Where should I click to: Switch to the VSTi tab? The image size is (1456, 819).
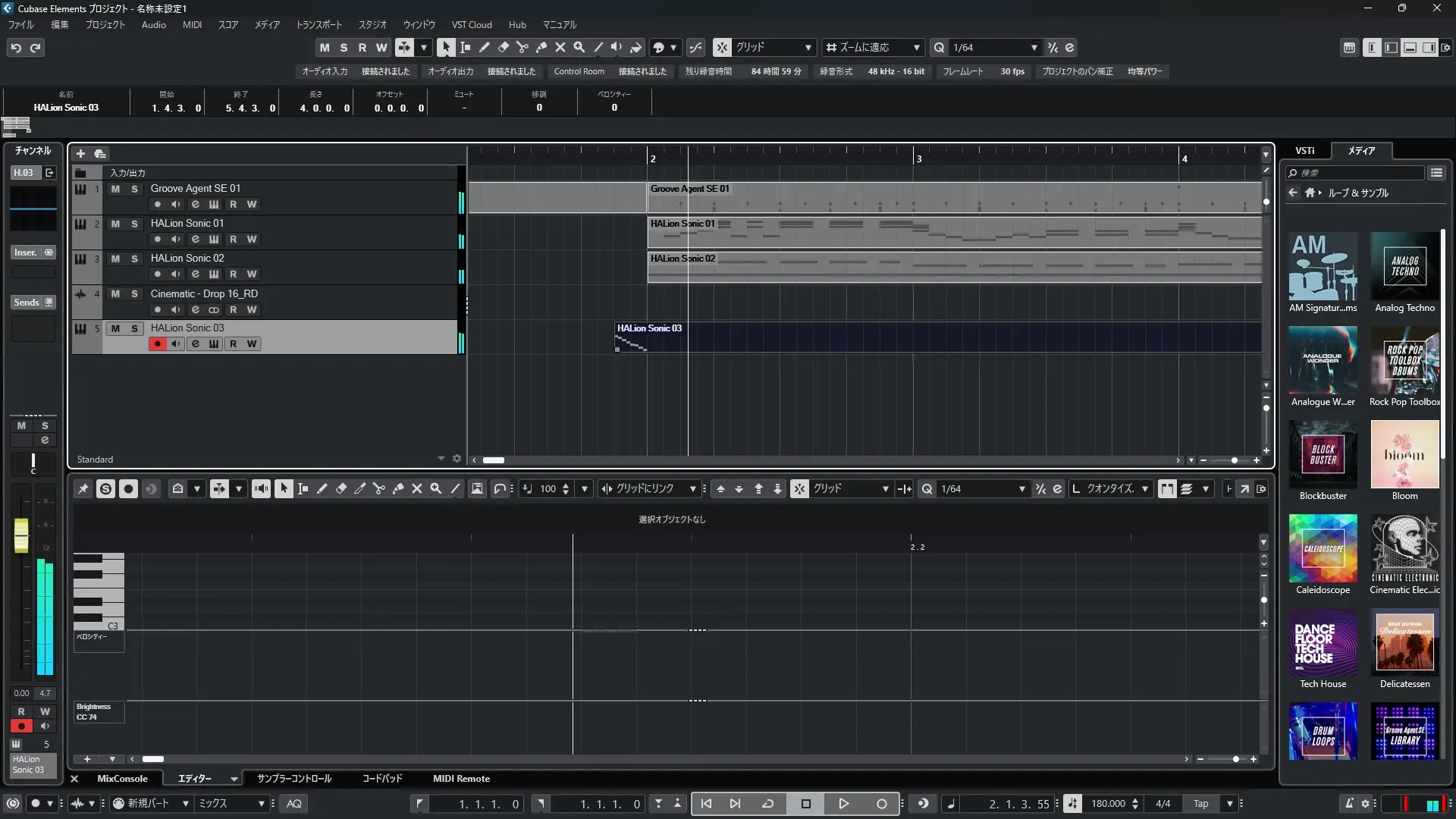pos(1304,150)
